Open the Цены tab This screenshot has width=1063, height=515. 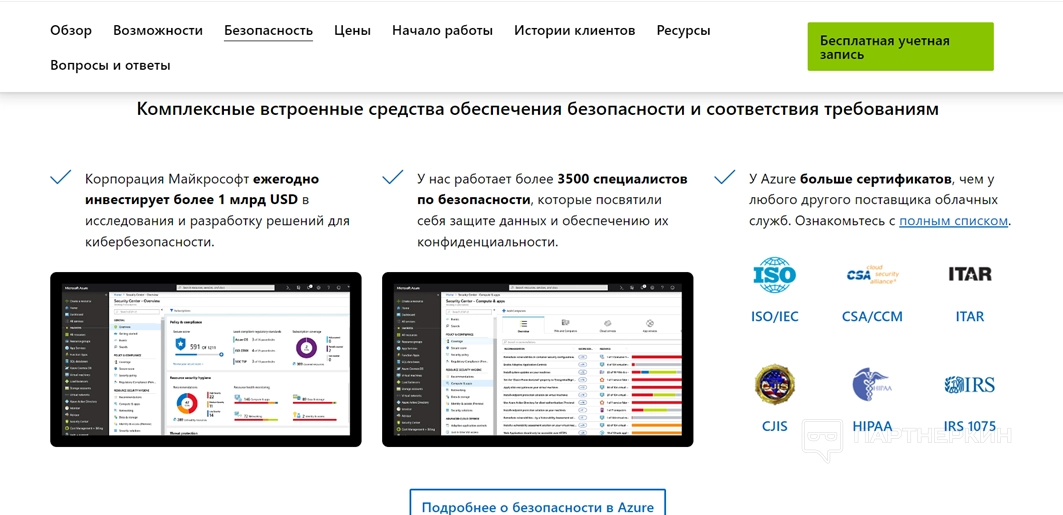click(353, 30)
